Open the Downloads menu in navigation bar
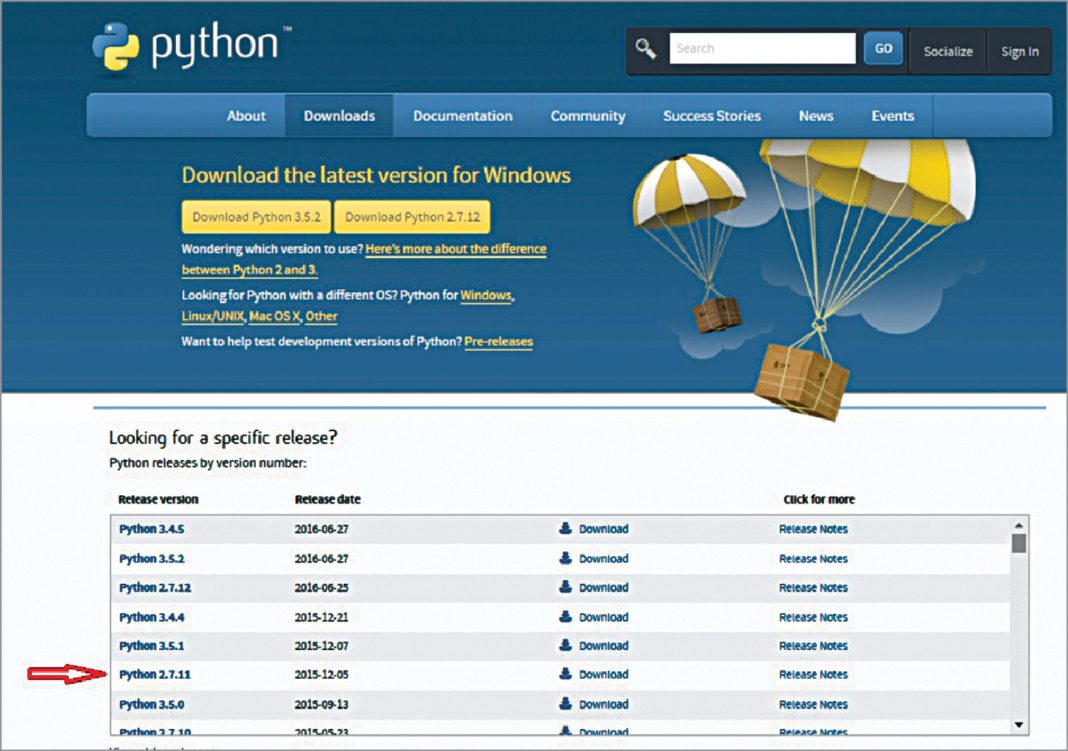Screen dimensions: 1068x751 pyautogui.click(x=339, y=116)
